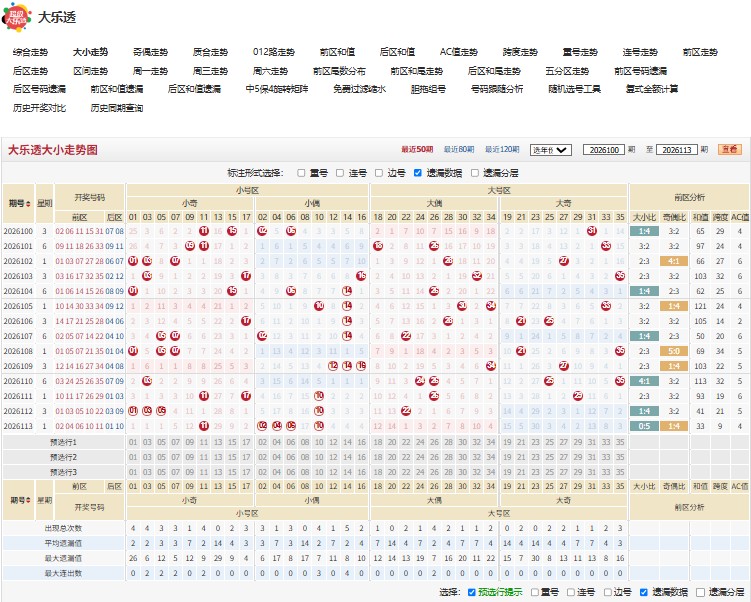Screen dimensions: 751x602
Task: Focus the start issue field 2026100
Action: click(604, 150)
